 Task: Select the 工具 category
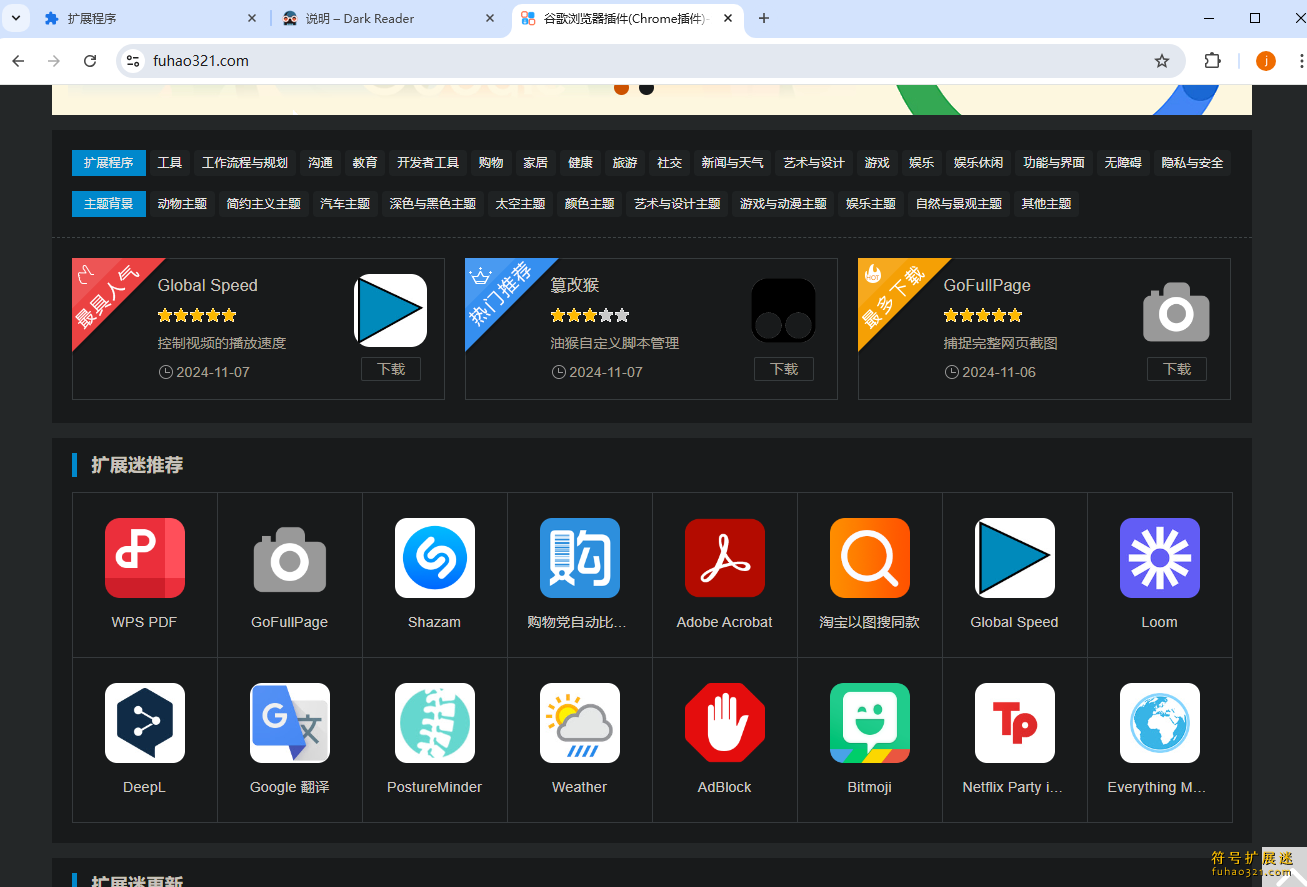coord(170,163)
